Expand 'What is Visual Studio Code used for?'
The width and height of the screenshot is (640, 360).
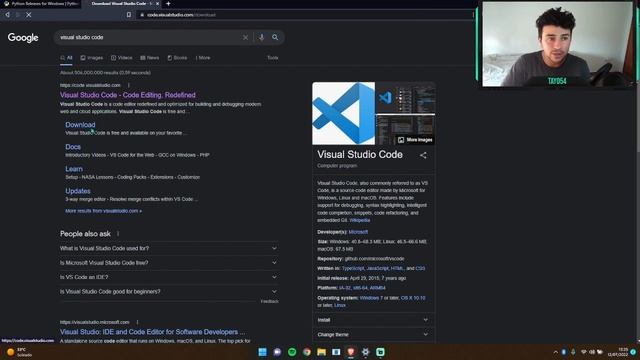pyautogui.click(x=169, y=248)
